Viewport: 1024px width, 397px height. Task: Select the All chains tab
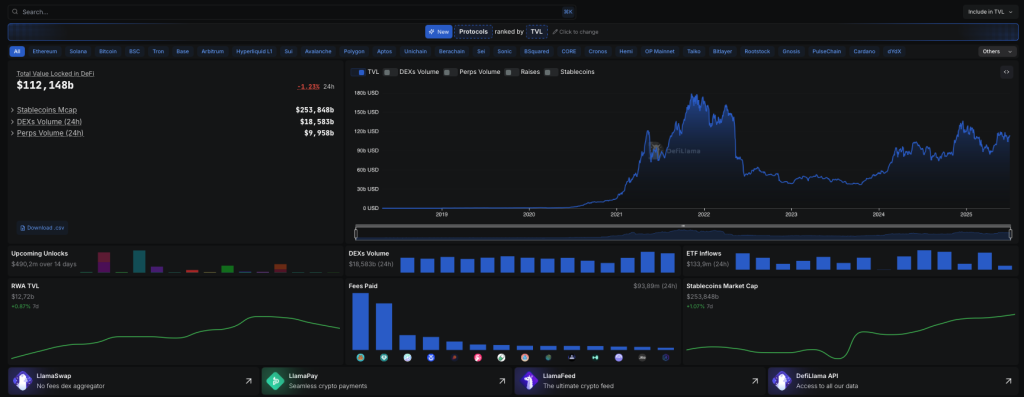click(17, 51)
